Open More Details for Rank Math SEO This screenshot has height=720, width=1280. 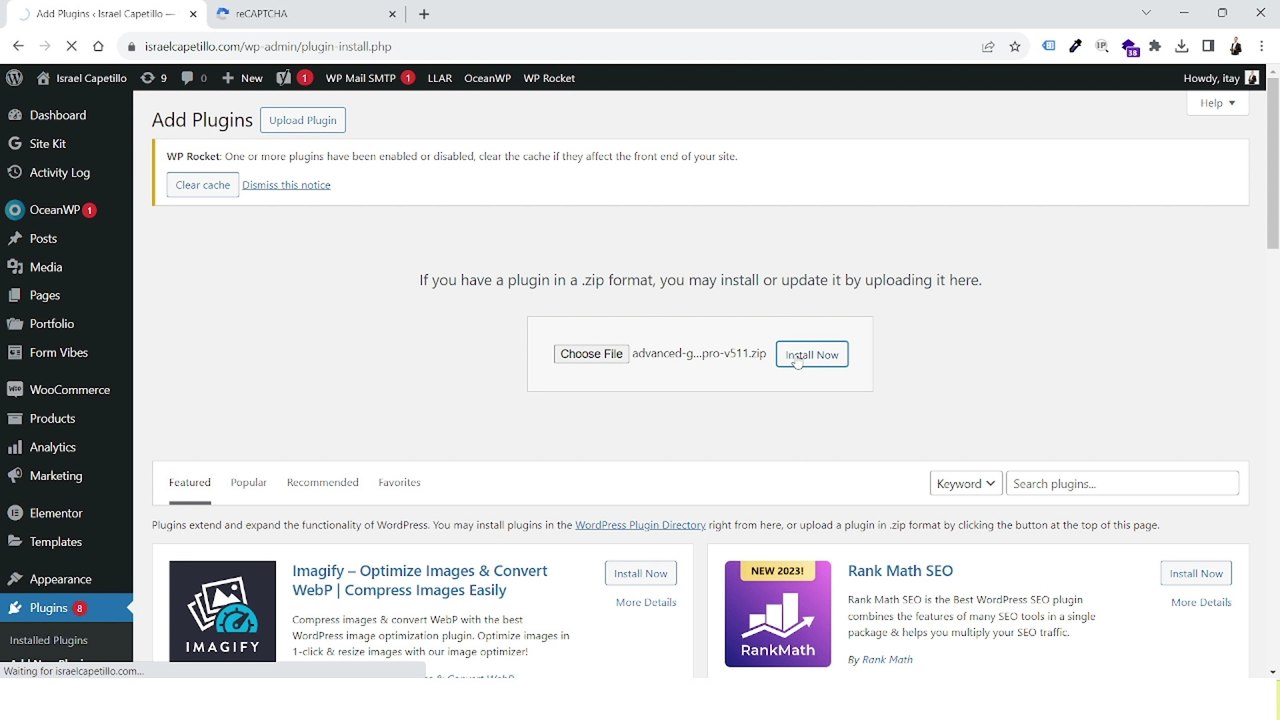pos(1201,602)
